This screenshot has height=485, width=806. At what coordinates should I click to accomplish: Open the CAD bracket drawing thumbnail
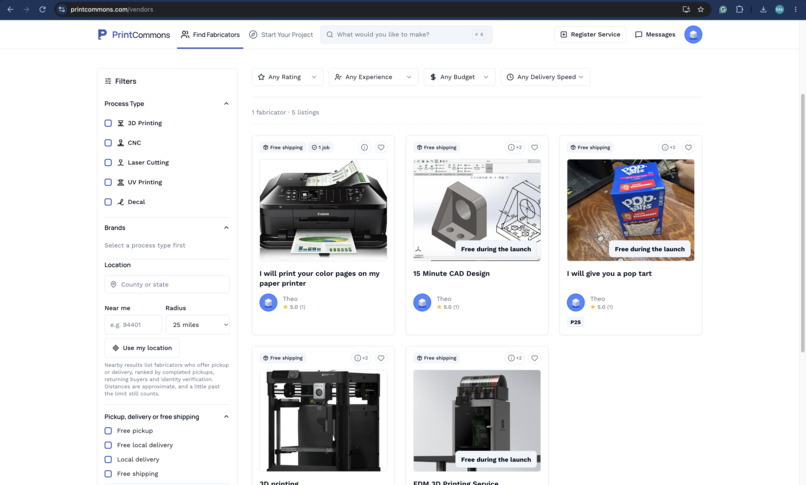(x=477, y=210)
